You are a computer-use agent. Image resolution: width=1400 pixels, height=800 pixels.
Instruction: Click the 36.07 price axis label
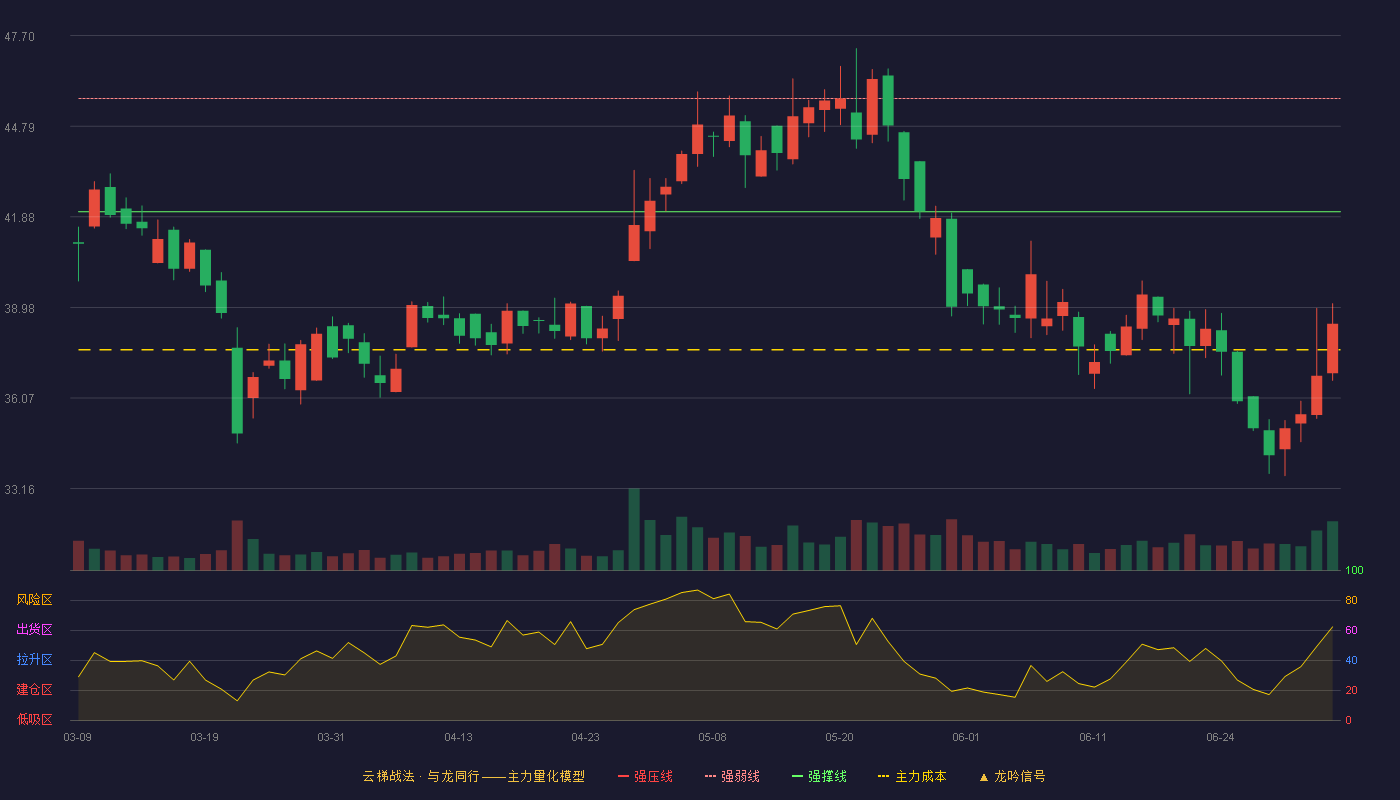point(19,399)
